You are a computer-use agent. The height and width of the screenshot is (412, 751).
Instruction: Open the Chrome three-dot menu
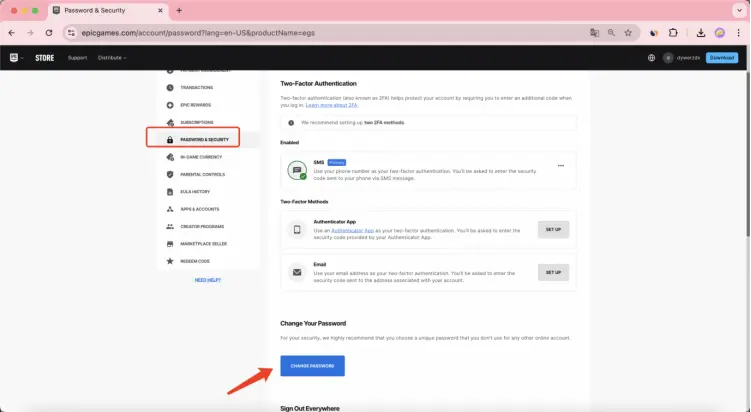[738, 33]
